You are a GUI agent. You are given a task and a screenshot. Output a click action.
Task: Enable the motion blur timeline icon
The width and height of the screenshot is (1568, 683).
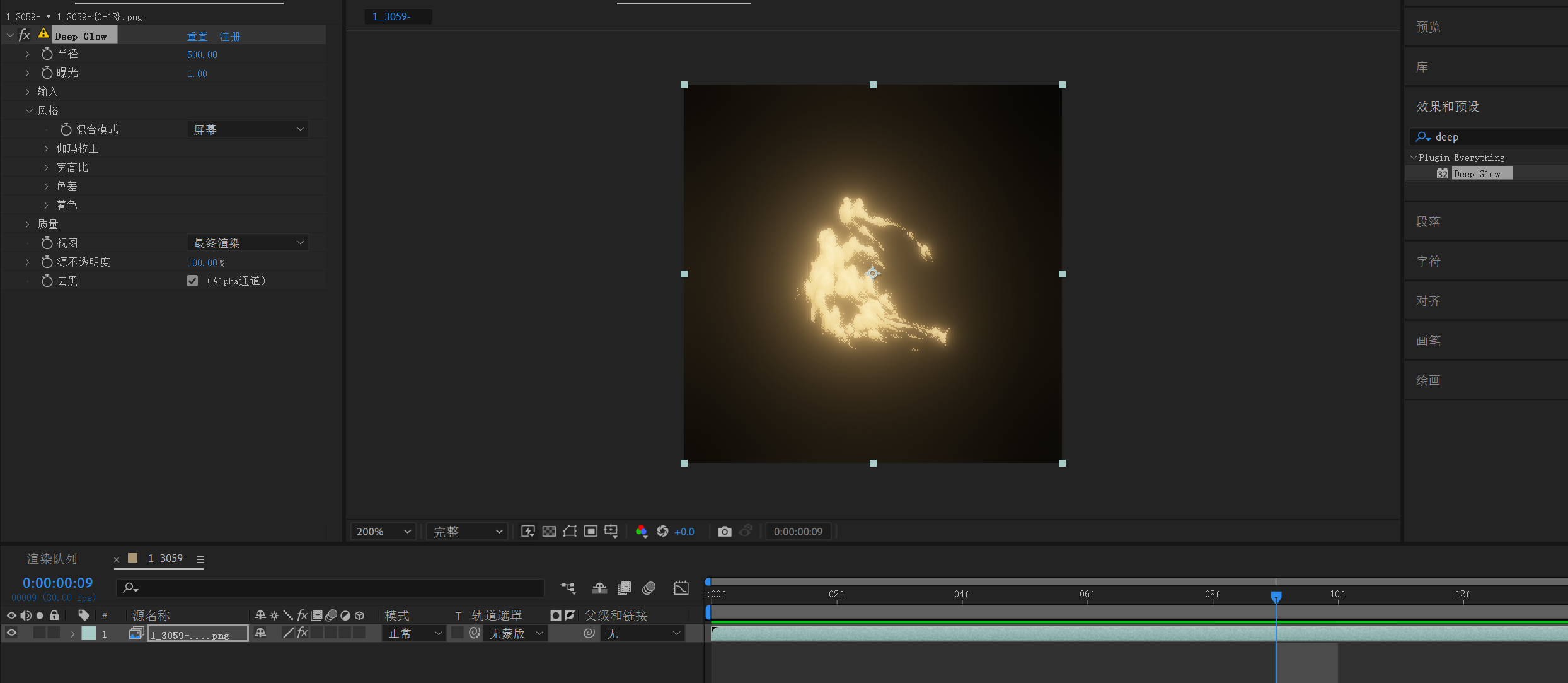649,588
